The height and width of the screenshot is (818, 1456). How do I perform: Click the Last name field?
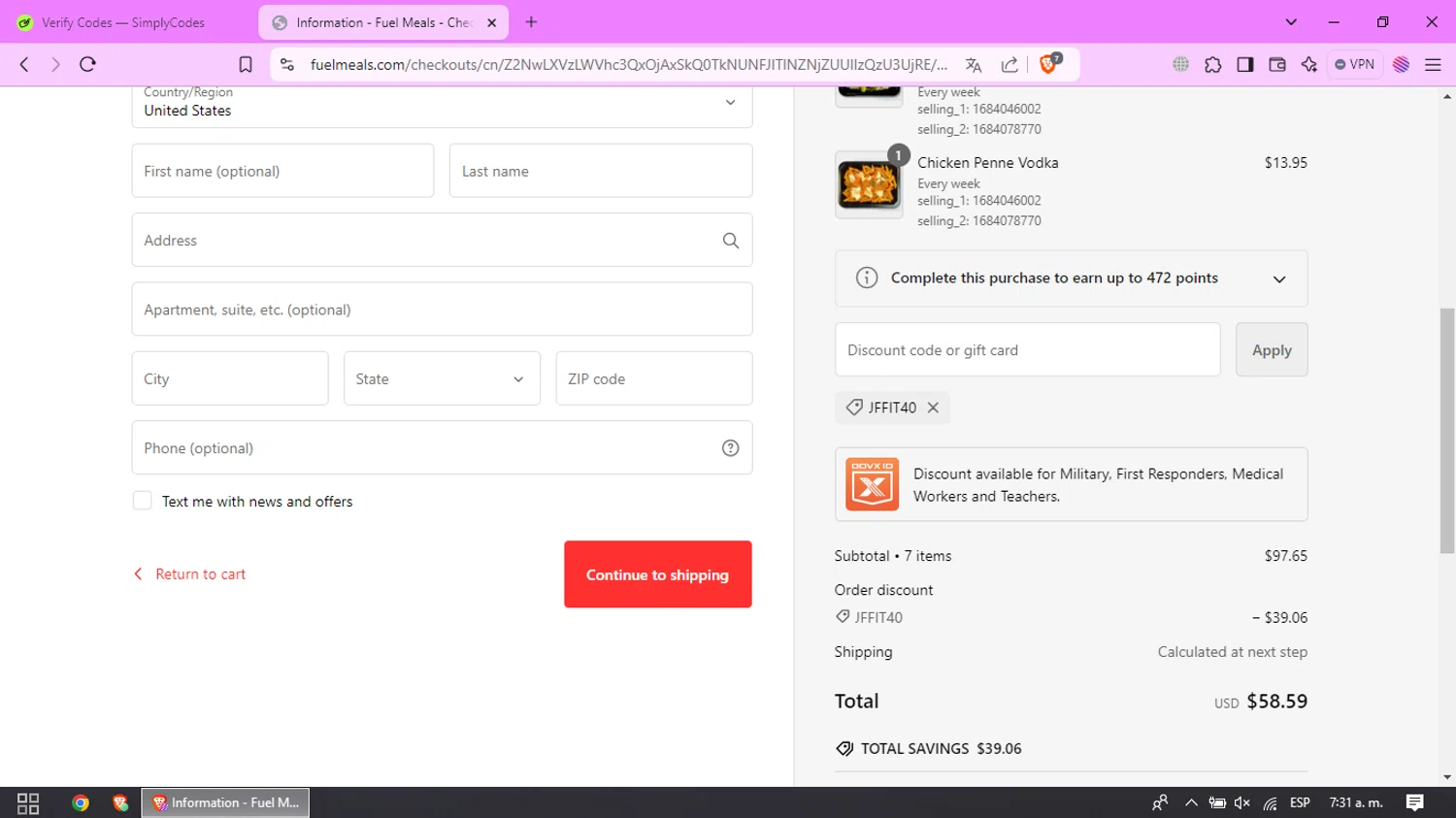click(x=600, y=171)
